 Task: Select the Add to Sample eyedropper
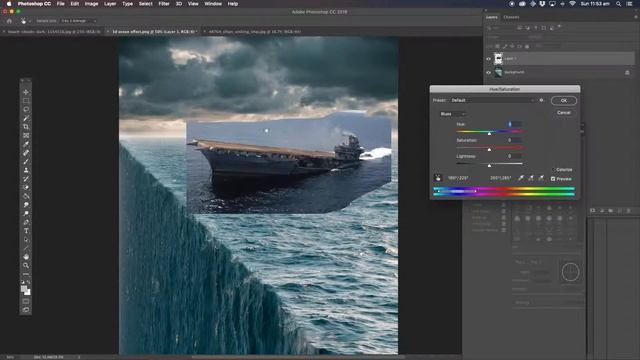click(531, 178)
